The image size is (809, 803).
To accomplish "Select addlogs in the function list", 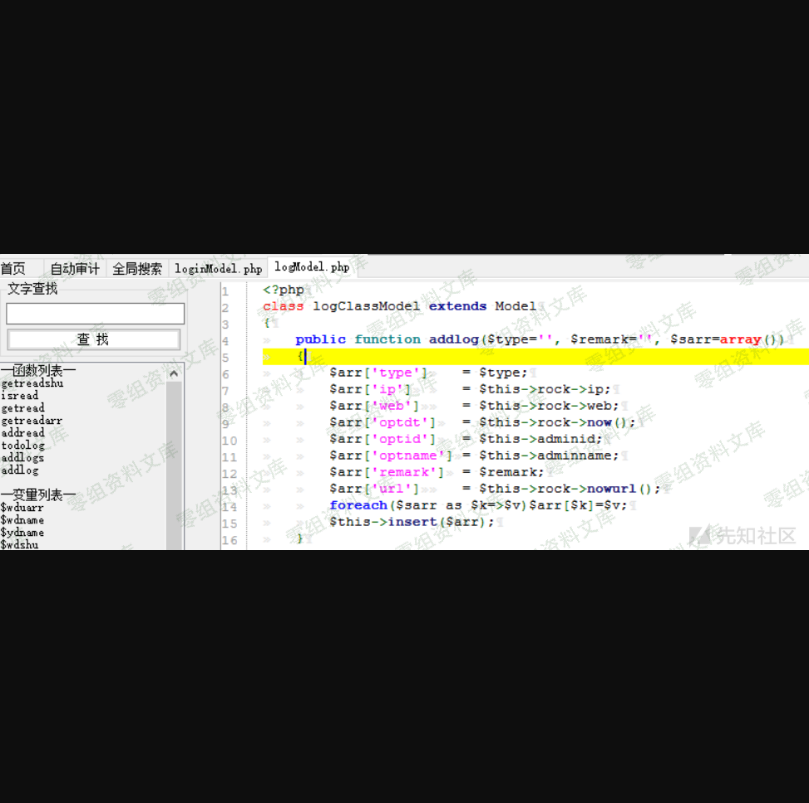I will click(x=23, y=458).
